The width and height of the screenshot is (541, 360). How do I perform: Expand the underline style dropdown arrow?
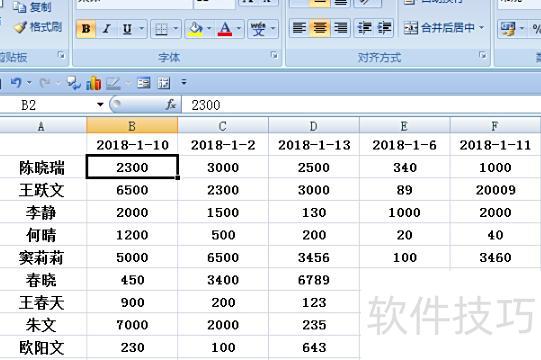(x=141, y=29)
